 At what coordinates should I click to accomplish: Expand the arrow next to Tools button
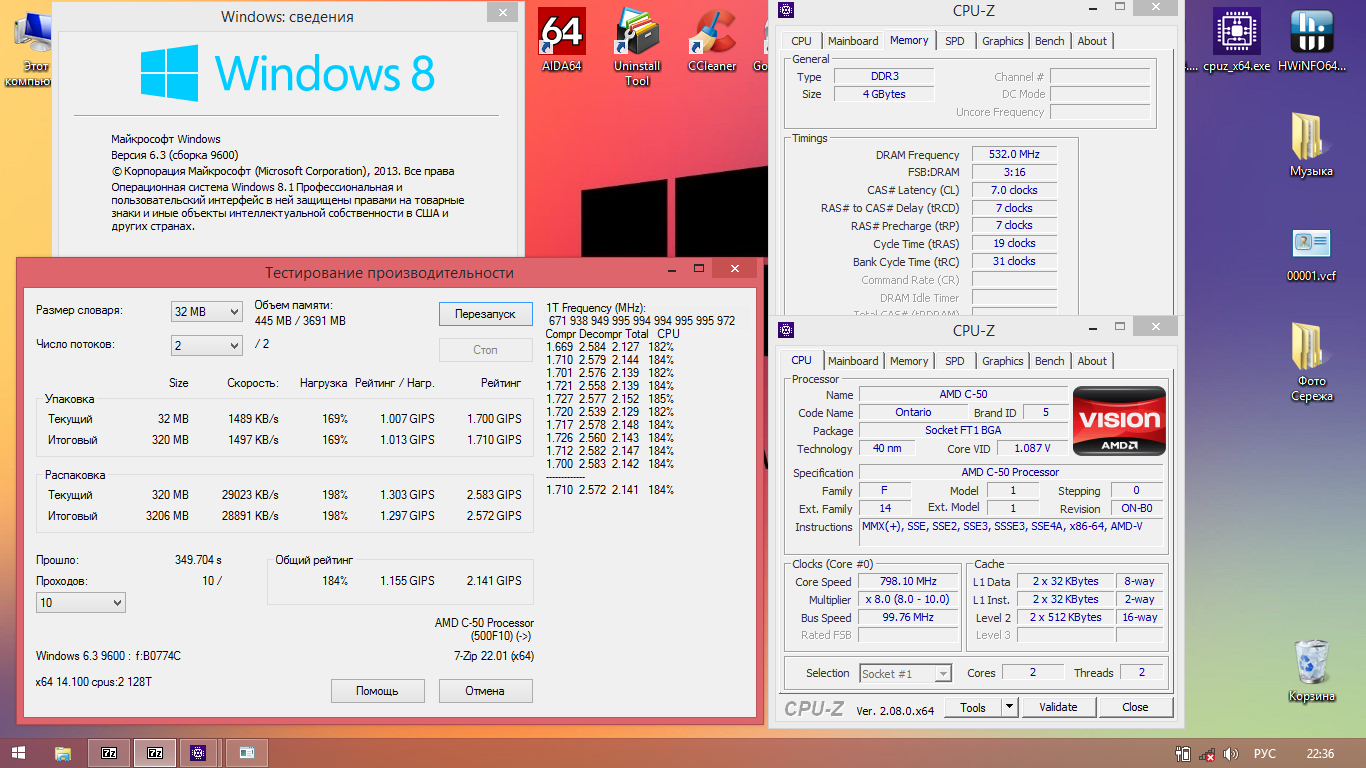coord(1009,707)
